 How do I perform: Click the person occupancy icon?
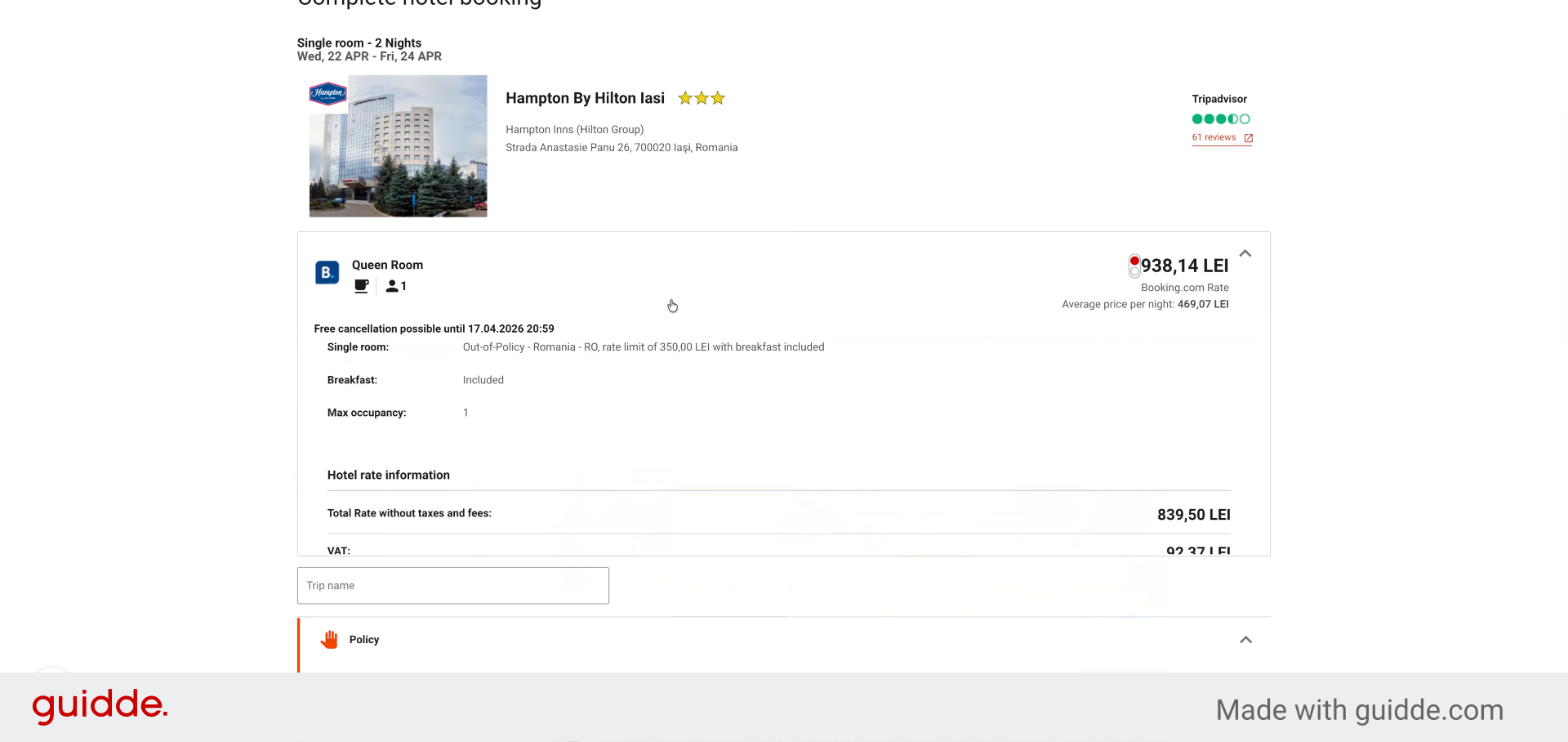(392, 286)
